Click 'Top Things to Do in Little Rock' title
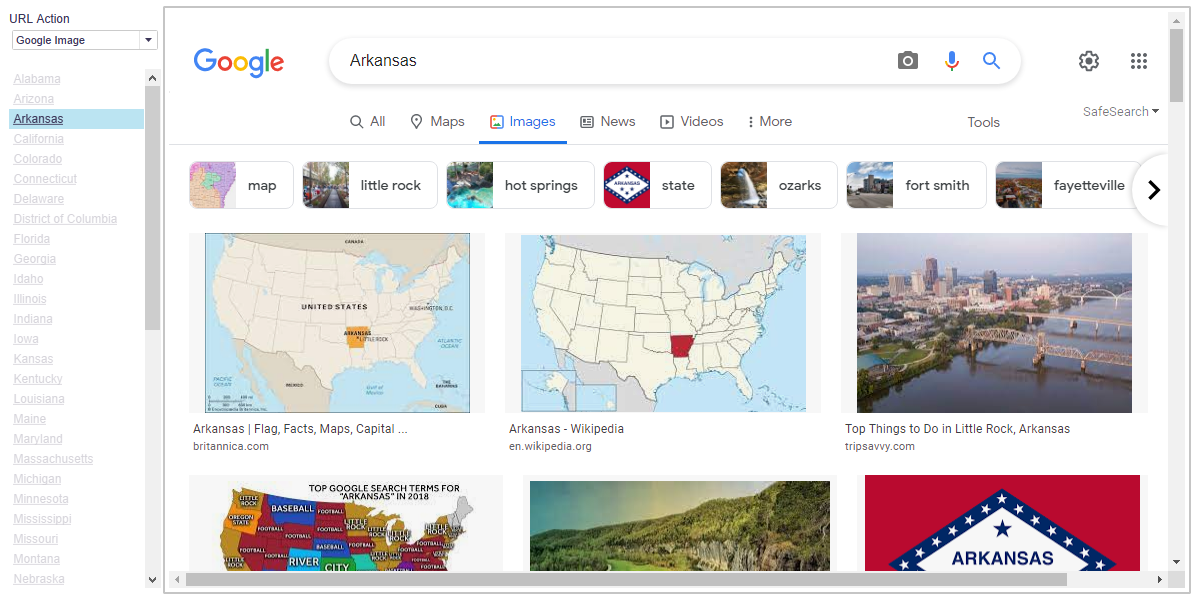The height and width of the screenshot is (599, 1194). [957, 429]
